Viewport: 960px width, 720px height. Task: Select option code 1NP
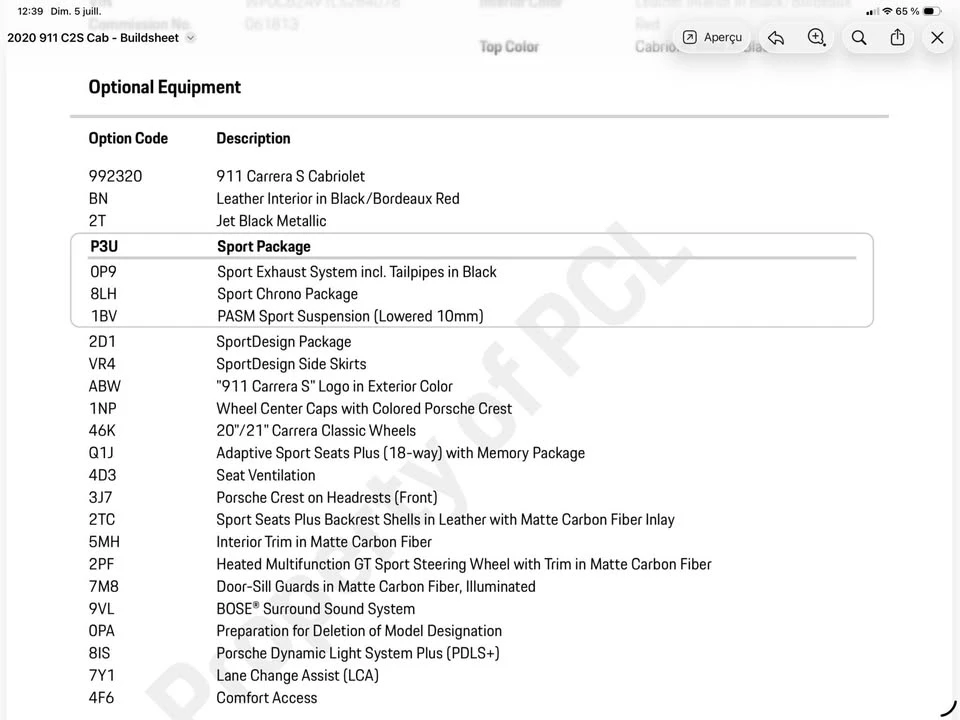click(102, 408)
